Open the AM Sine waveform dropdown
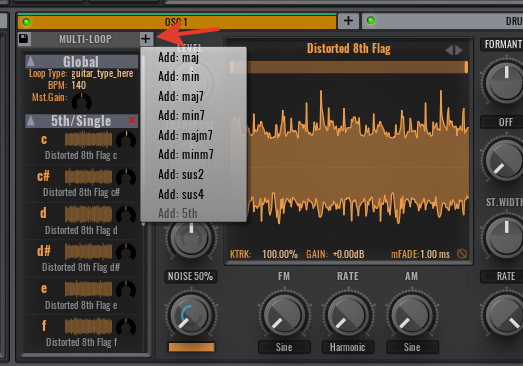 [412, 347]
